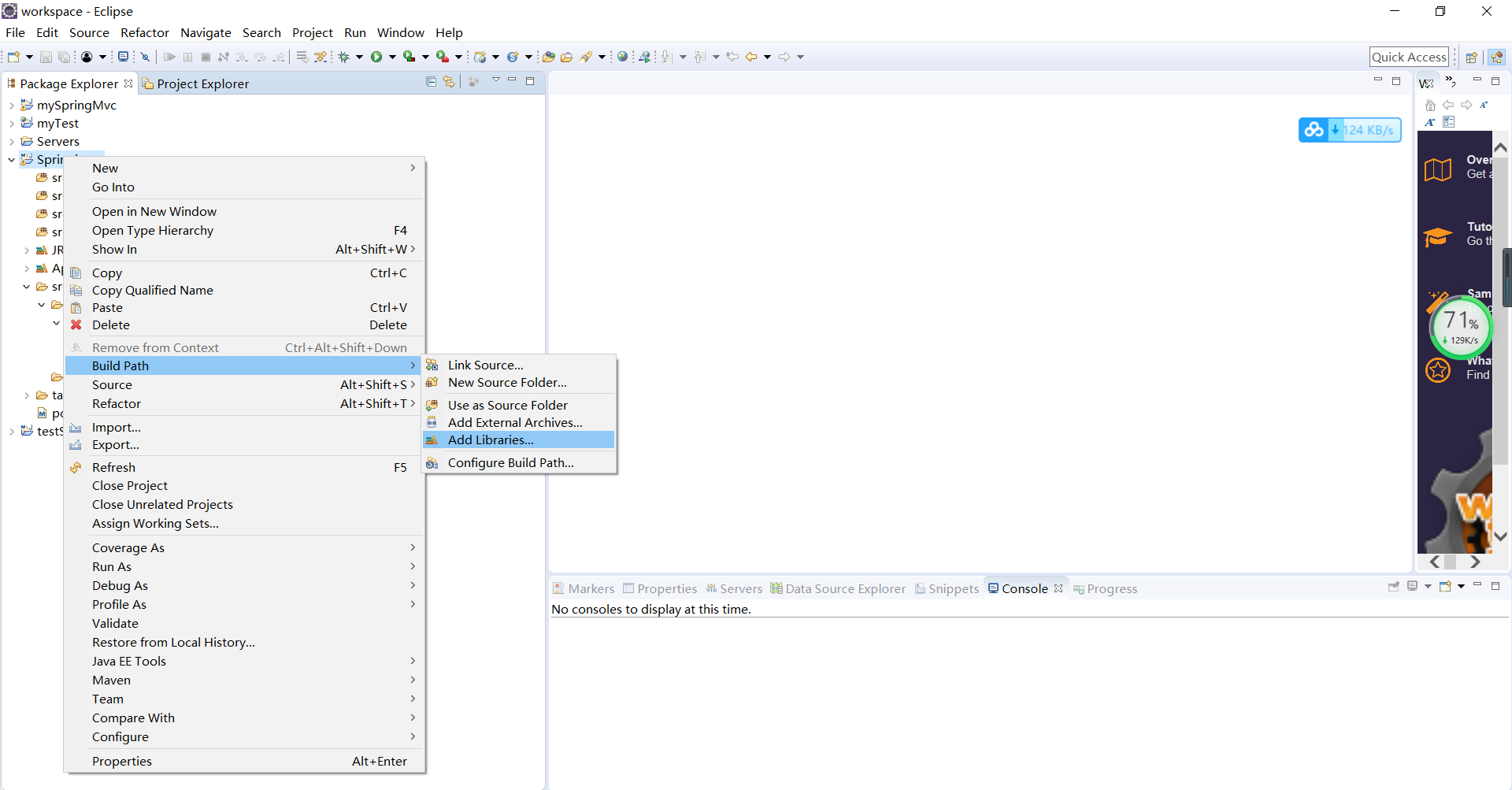Click the Back navigation arrow in toolbar

(751, 57)
